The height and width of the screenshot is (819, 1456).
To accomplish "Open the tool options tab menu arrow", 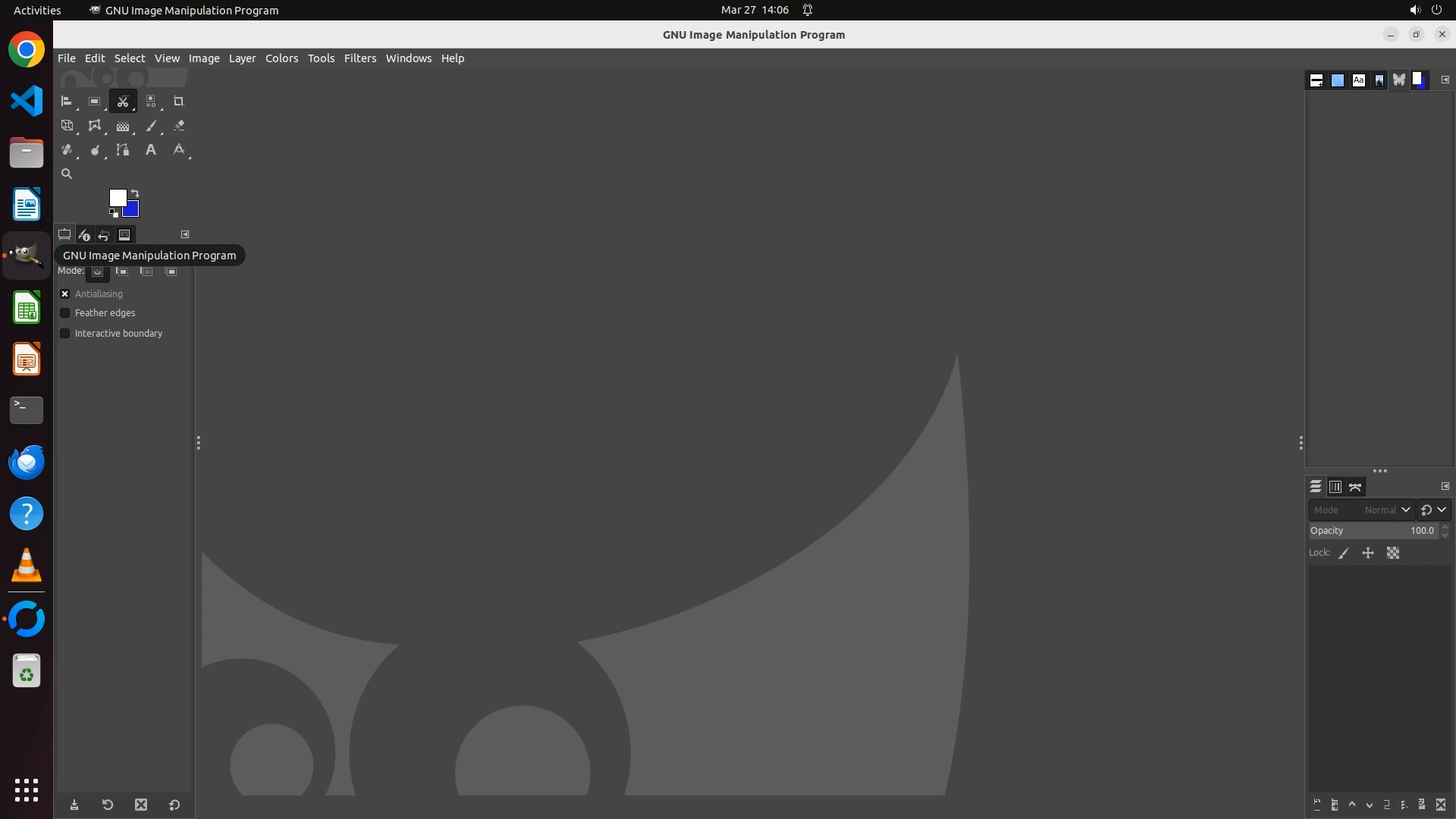I will pyautogui.click(x=185, y=235).
